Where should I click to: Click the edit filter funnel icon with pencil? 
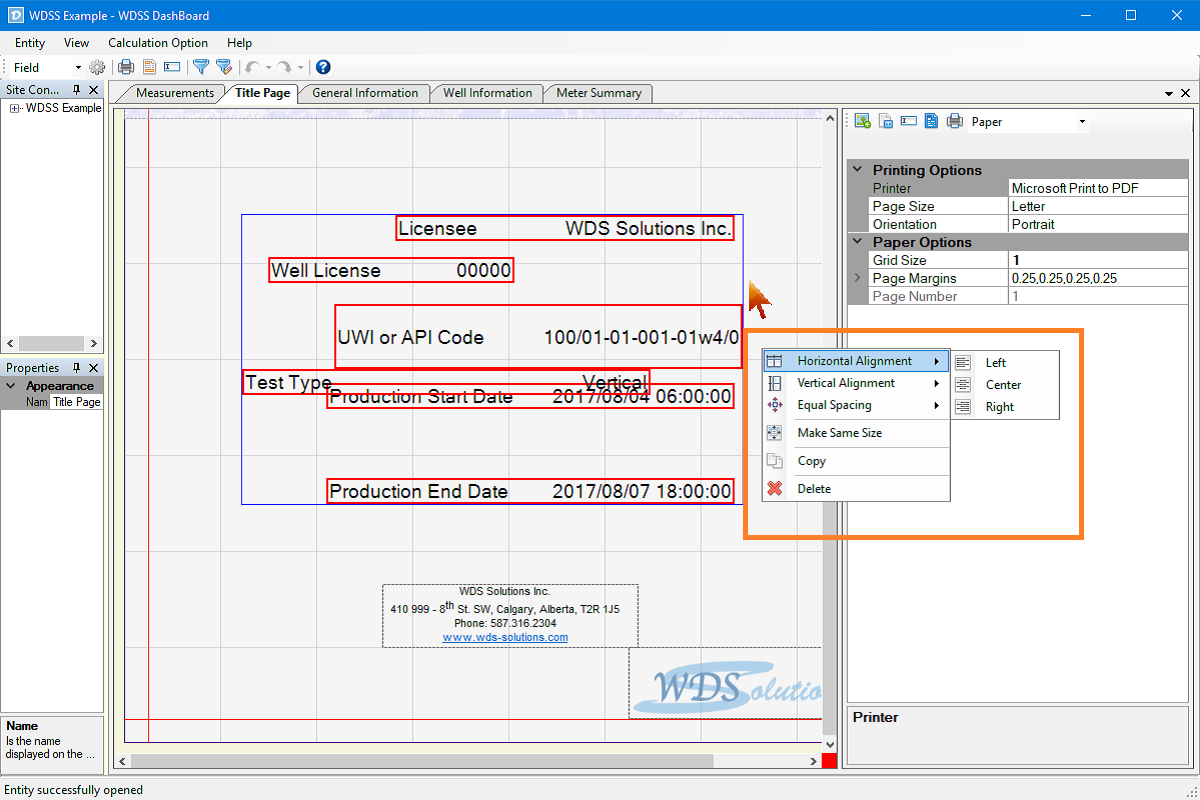[x=224, y=67]
